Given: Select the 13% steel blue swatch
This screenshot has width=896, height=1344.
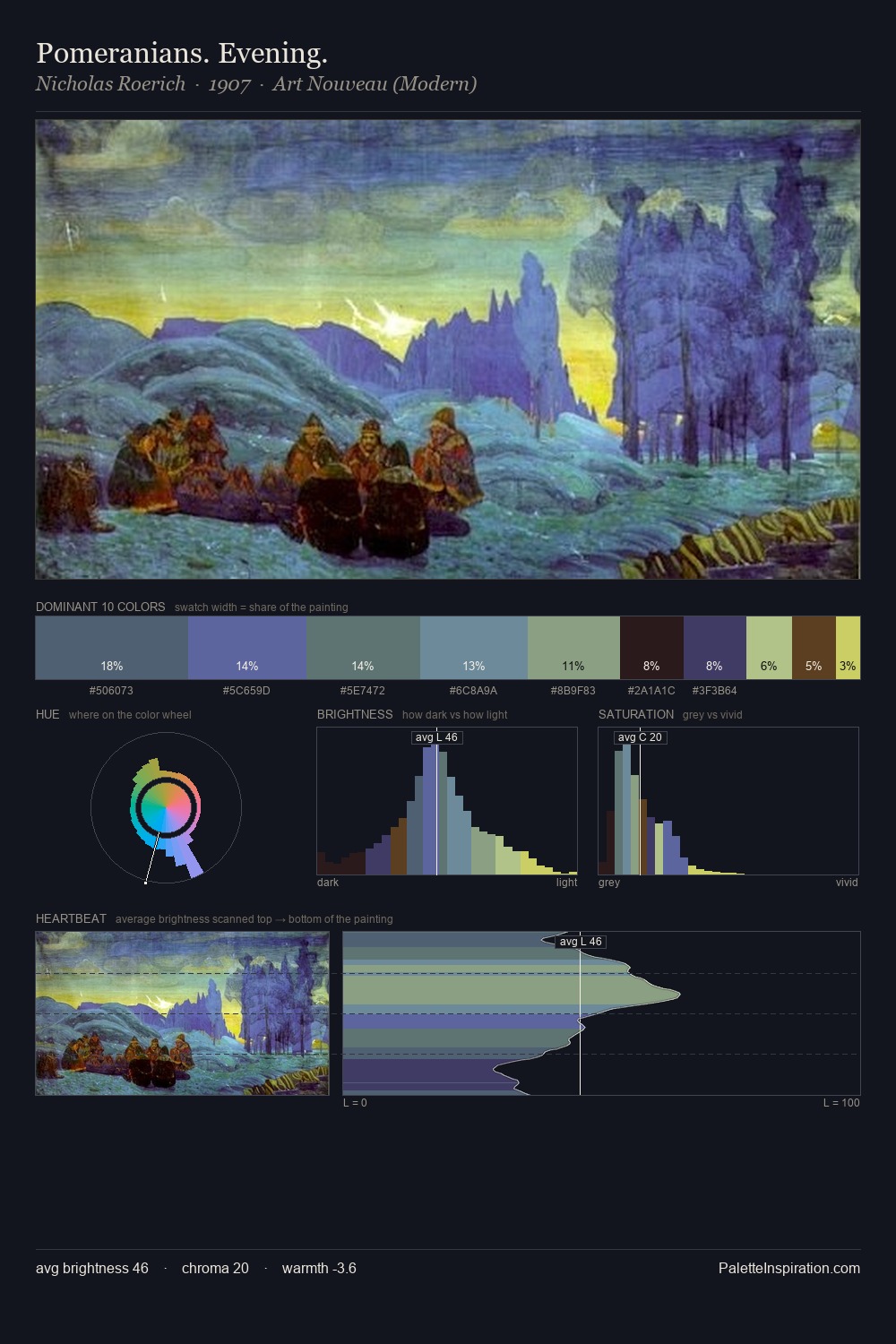Looking at the screenshot, I should (x=474, y=648).
